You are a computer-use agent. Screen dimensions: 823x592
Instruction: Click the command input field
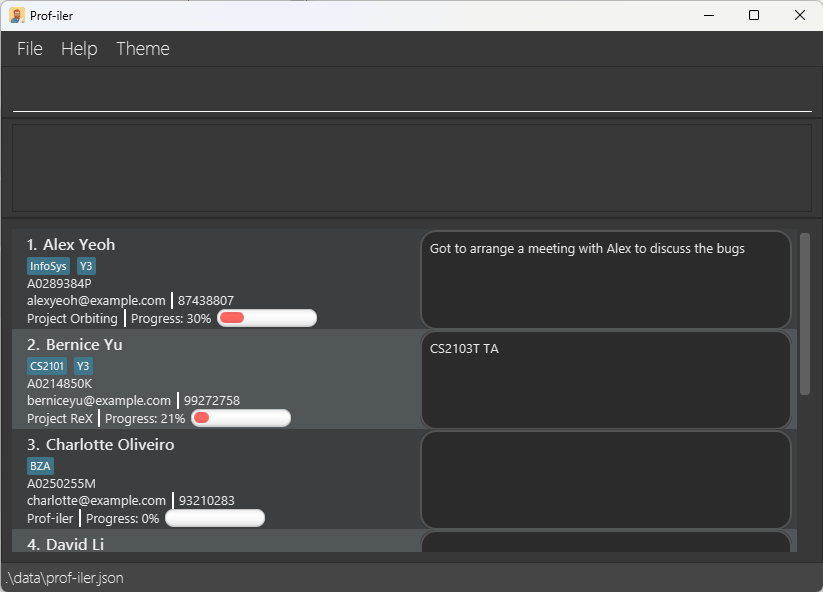tap(412, 93)
